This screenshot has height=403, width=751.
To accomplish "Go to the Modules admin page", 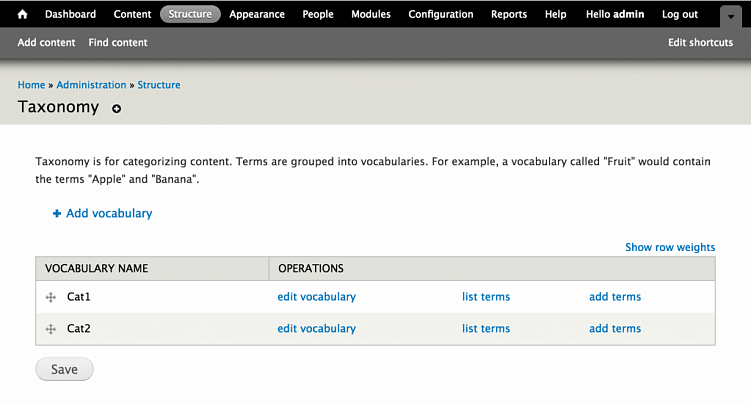I will pyautogui.click(x=371, y=15).
